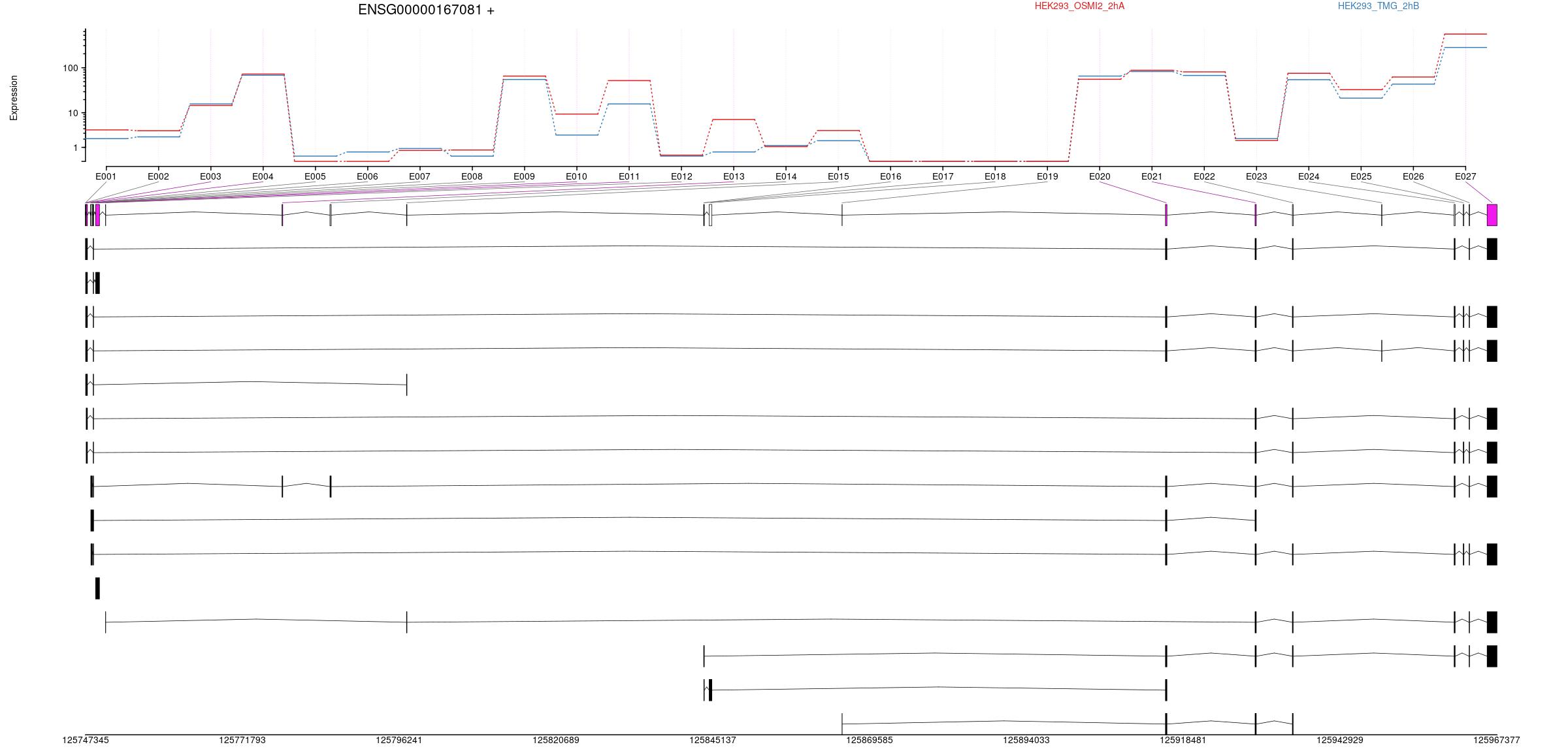Screen dimensions: 1568x751
Task: Click exon label E013
Action: point(734,176)
